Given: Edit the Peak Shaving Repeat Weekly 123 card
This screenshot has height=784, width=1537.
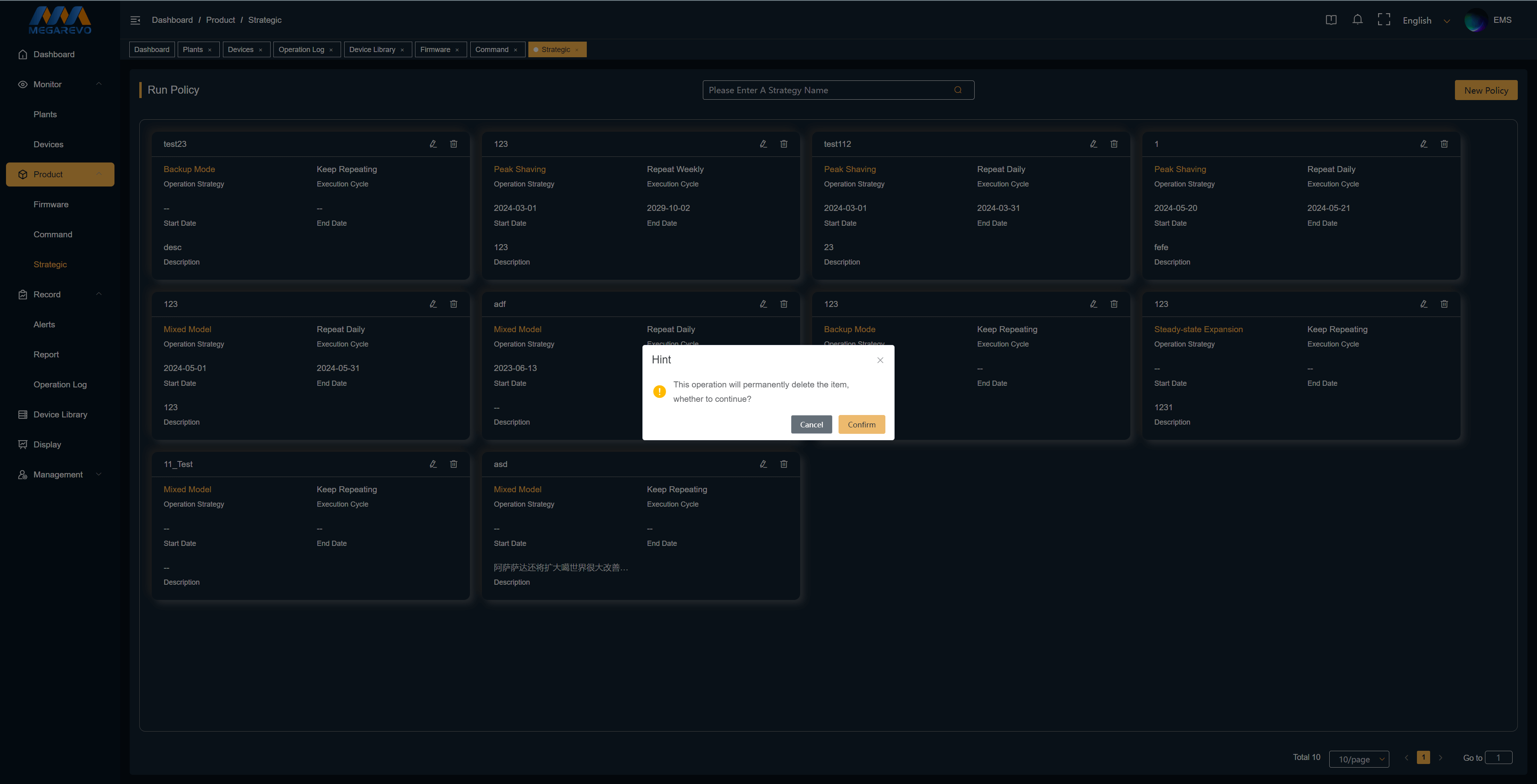Looking at the screenshot, I should [763, 144].
